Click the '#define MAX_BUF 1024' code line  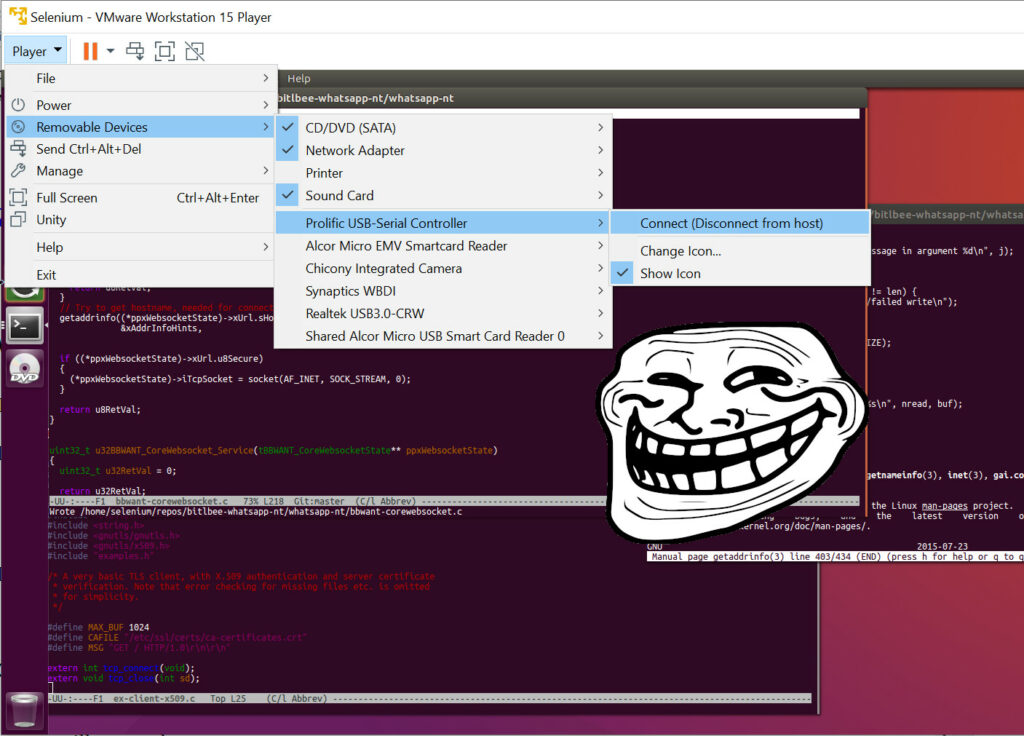[x=99, y=627]
